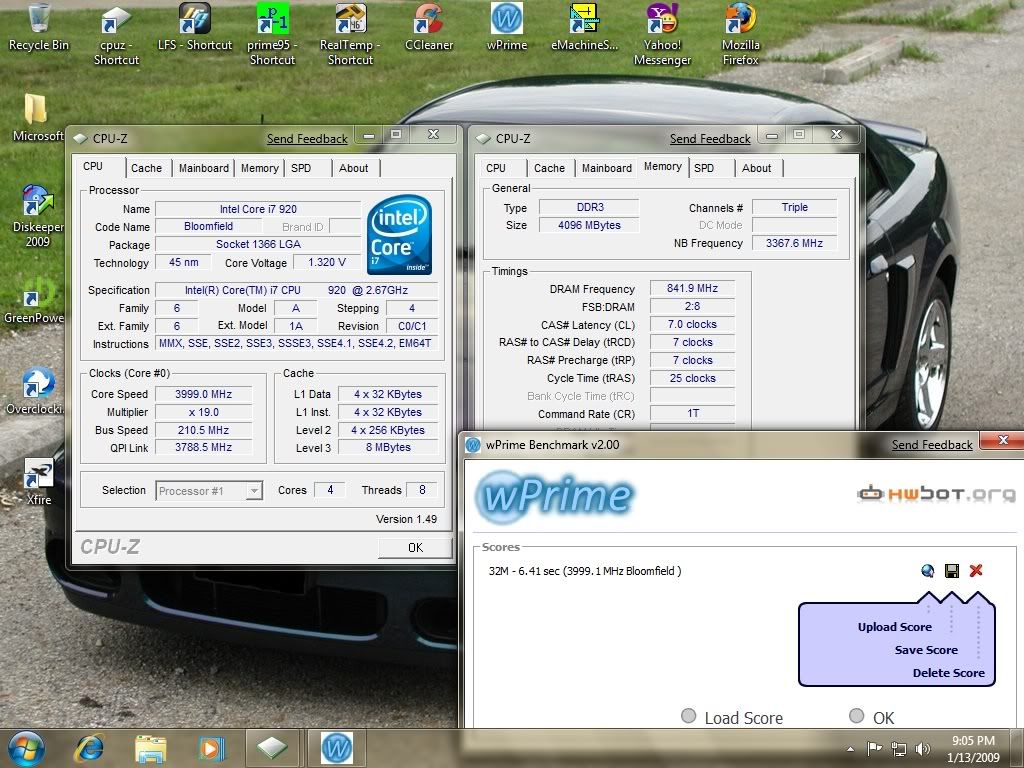View score online globe icon in wPrime
This screenshot has height=768, width=1024.
[x=927, y=571]
